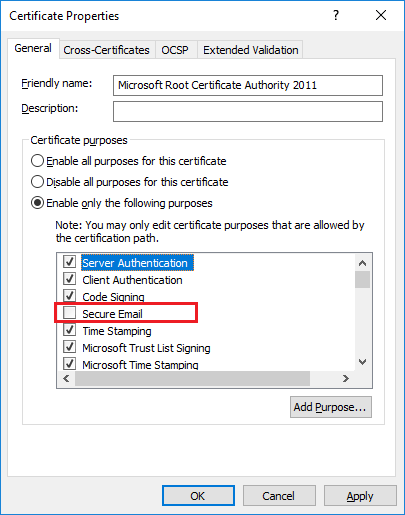Select the Secure Email list item text
Viewport: 405px width, 515px height.
[x=112, y=314]
